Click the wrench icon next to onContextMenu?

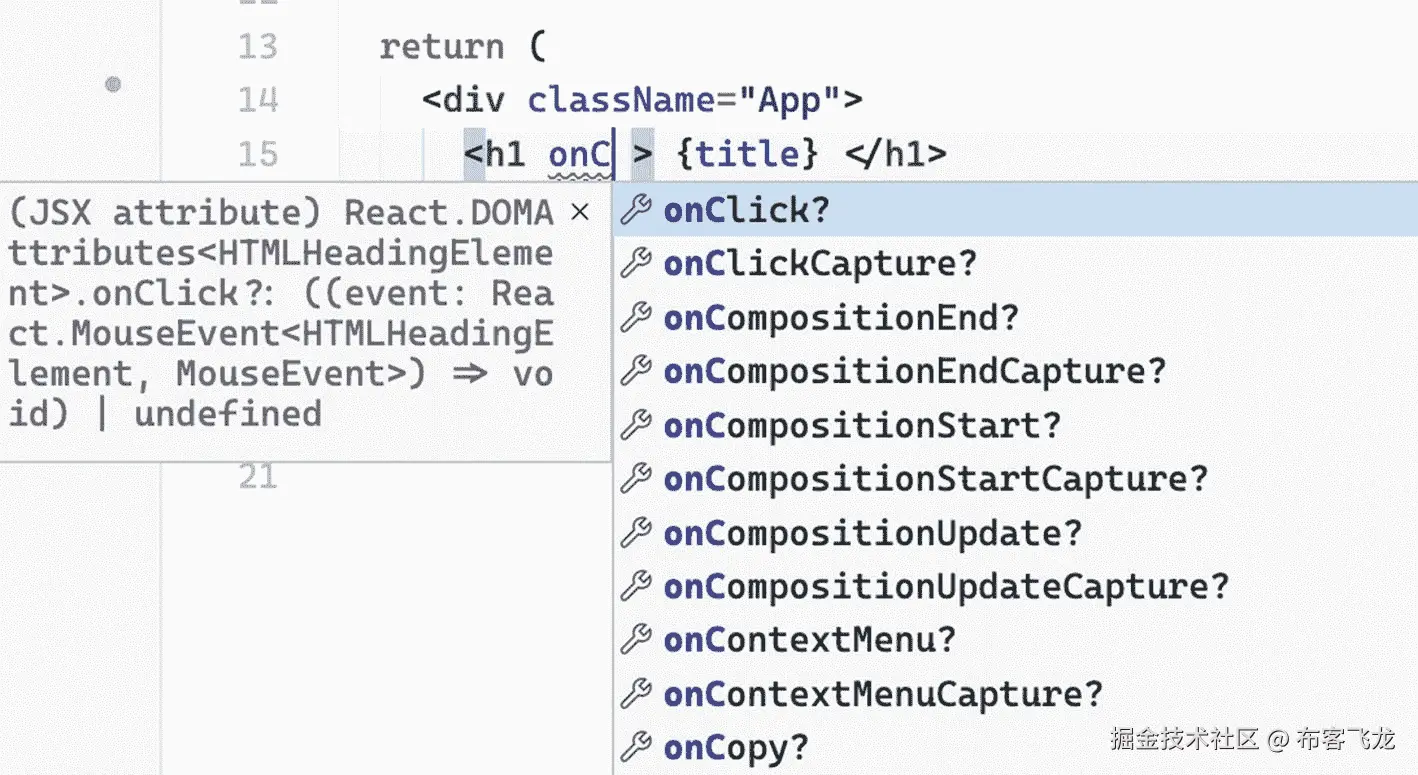637,639
